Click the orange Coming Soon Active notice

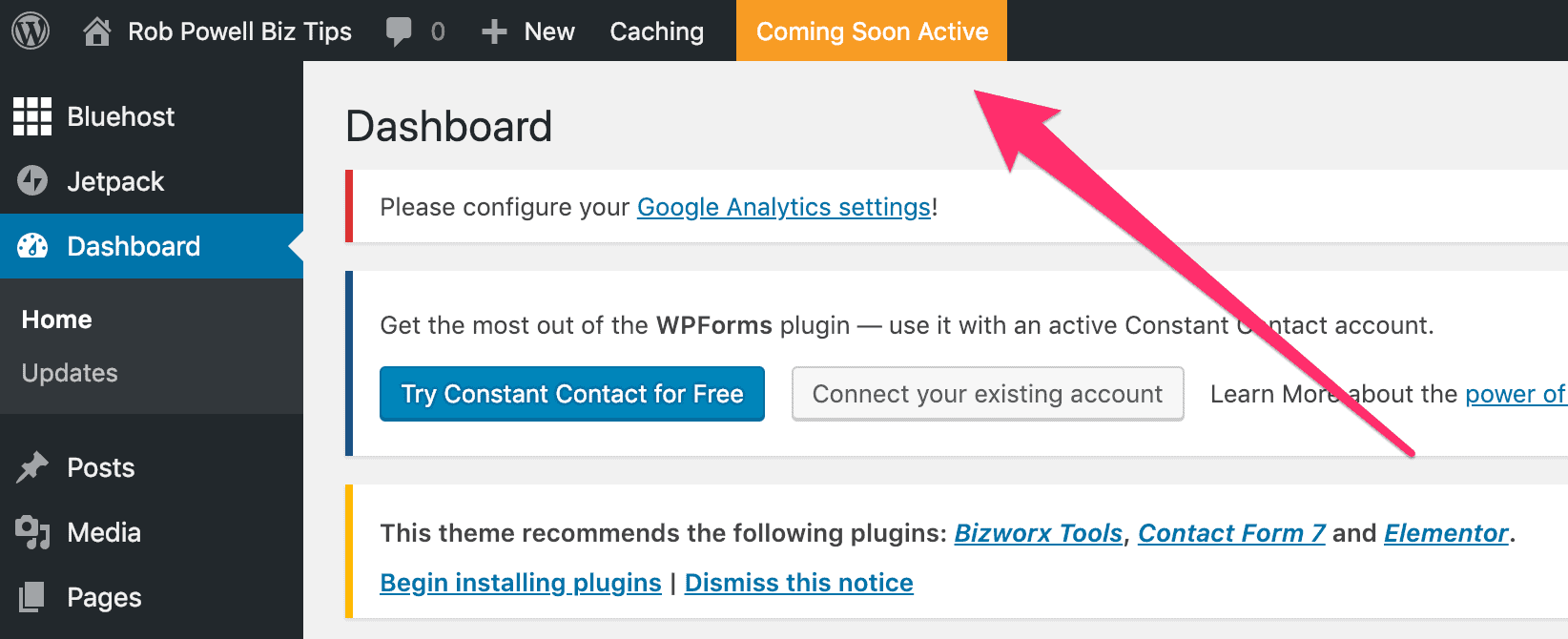[871, 30]
